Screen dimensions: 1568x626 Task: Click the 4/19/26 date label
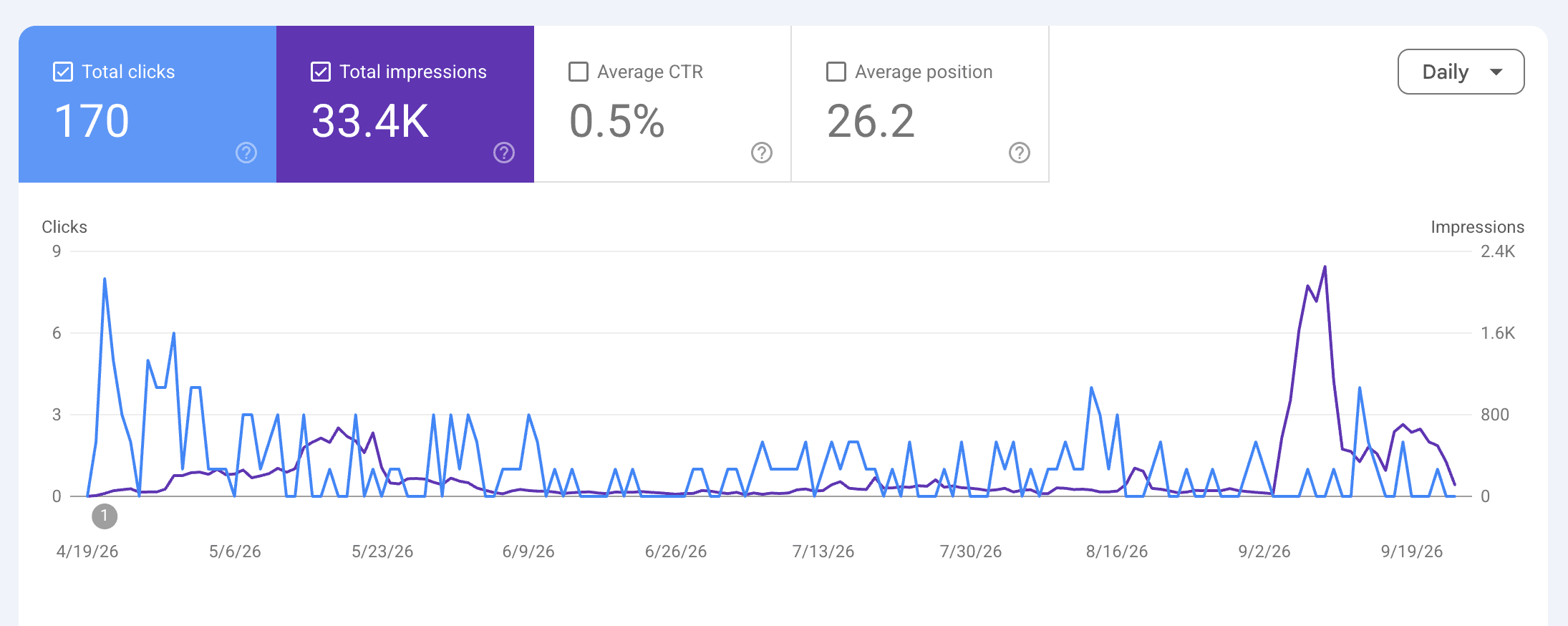coord(87,552)
